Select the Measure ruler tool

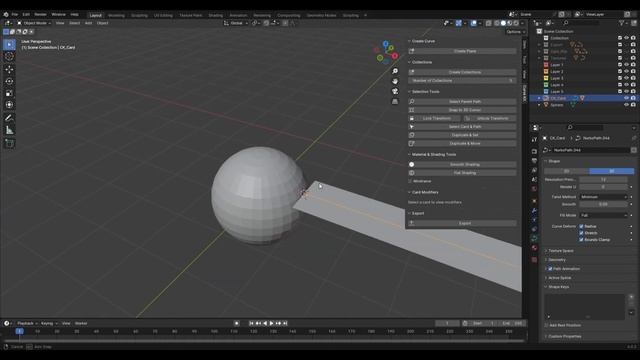(9, 130)
